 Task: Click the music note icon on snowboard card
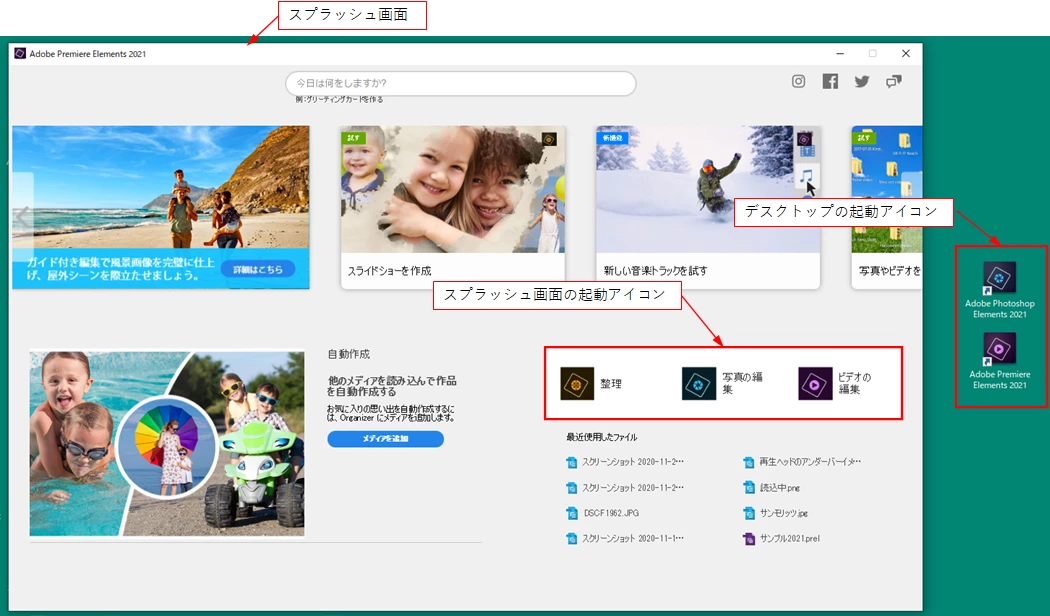click(x=806, y=177)
